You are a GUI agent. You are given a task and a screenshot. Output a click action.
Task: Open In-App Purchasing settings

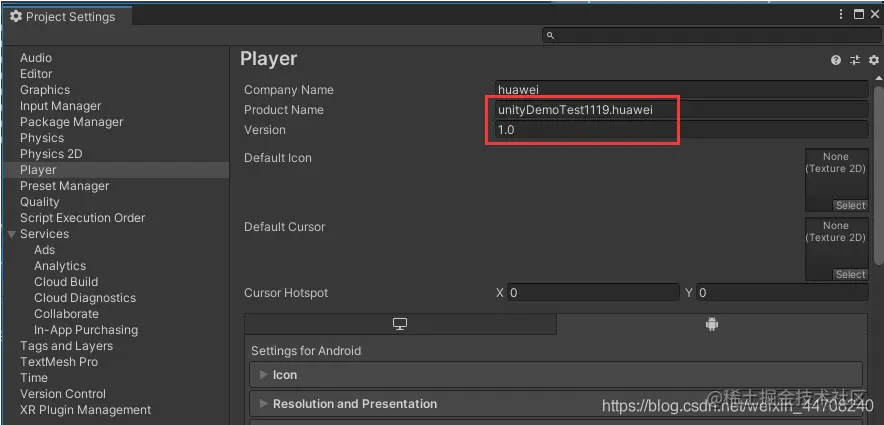[x=86, y=330]
